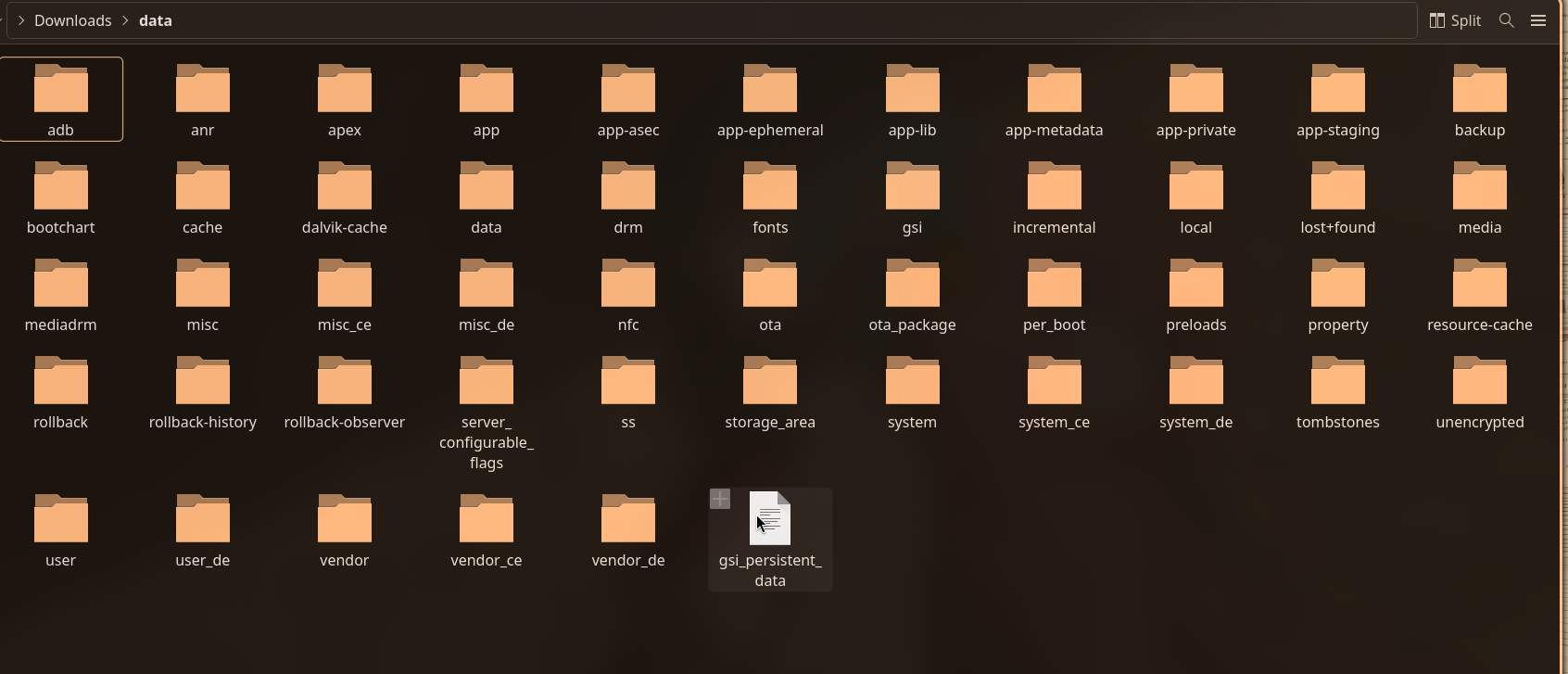This screenshot has height=674, width=1568.
Task: Click the cache folder icon
Action: point(203,186)
